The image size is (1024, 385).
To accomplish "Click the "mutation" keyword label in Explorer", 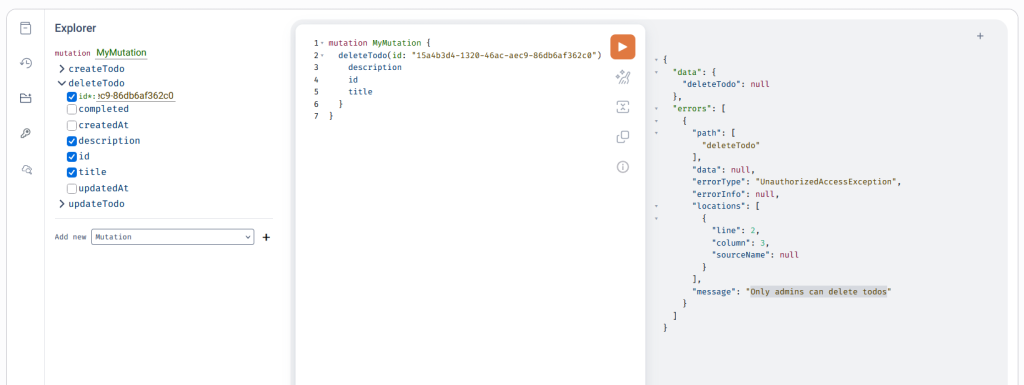I will [72, 54].
